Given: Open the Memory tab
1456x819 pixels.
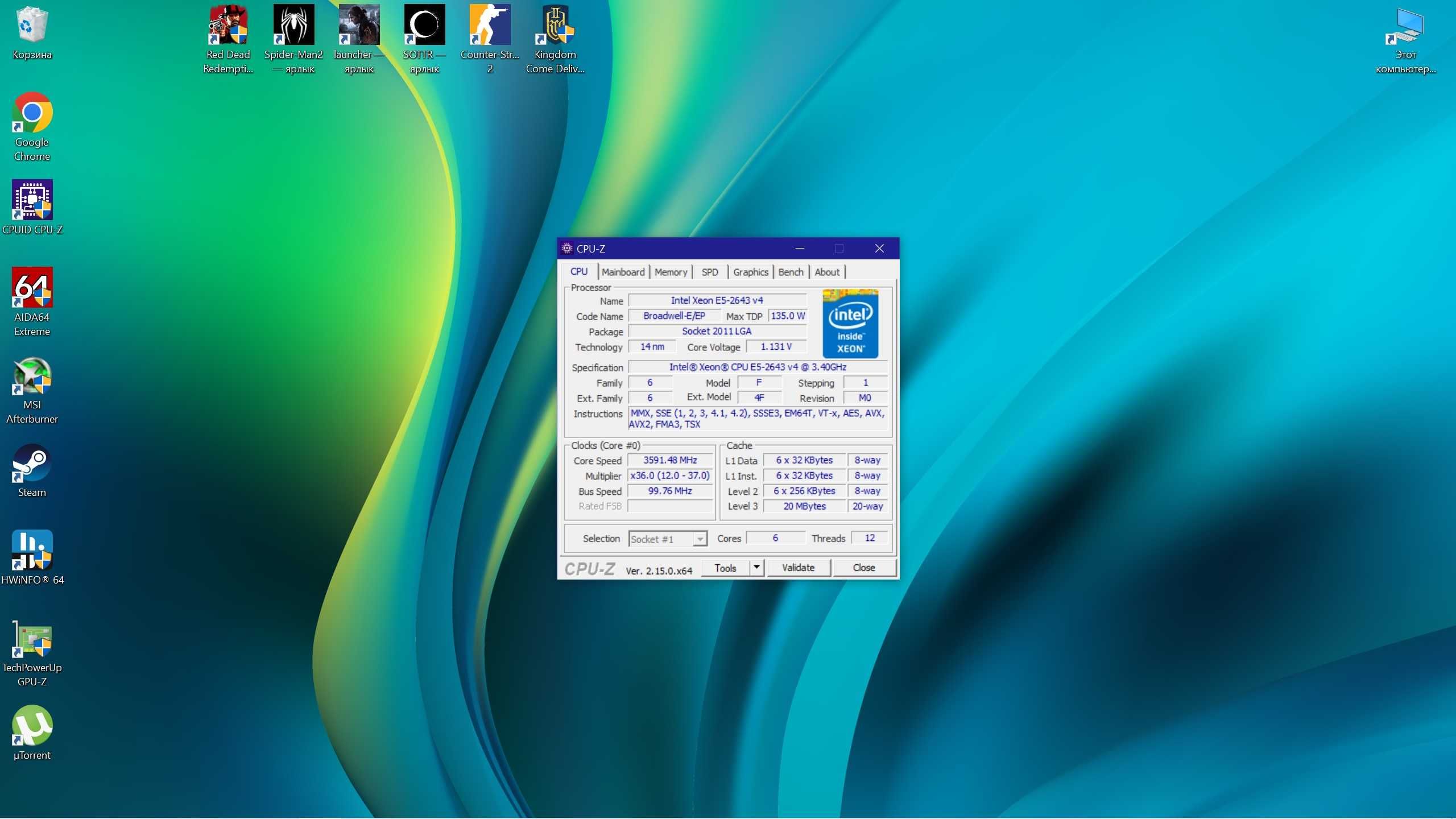Looking at the screenshot, I should pos(671,272).
